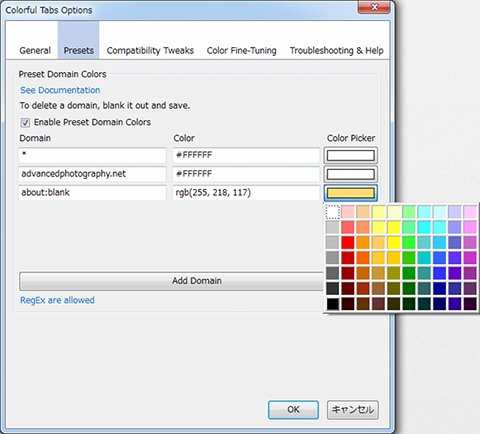This screenshot has height=434, width=480.
Task: Select the black swatch in the bottom row
Action: (x=332, y=304)
